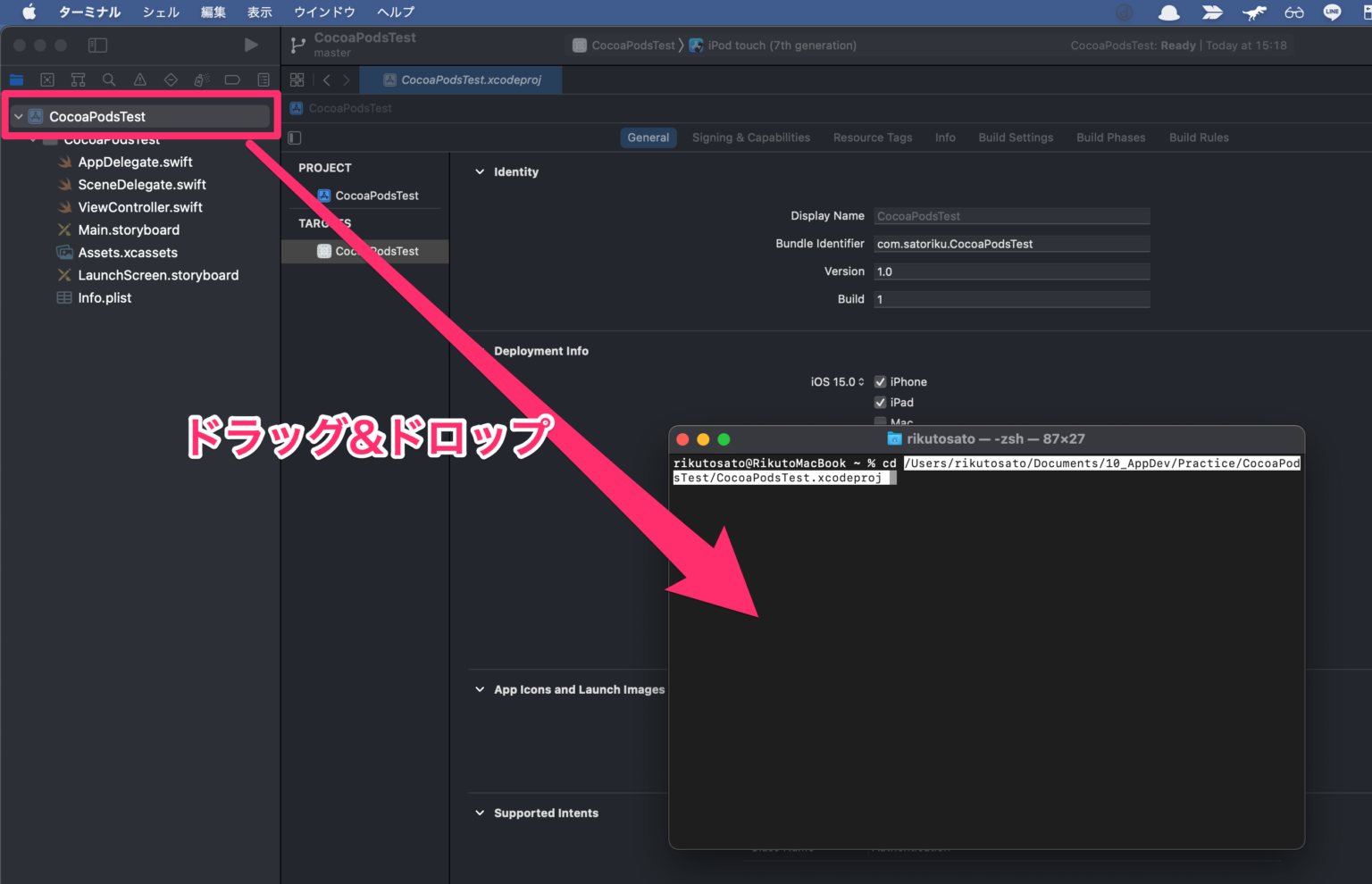The width and height of the screenshot is (1372, 884).
Task: Open the Test navigator diamond icon
Action: (171, 79)
